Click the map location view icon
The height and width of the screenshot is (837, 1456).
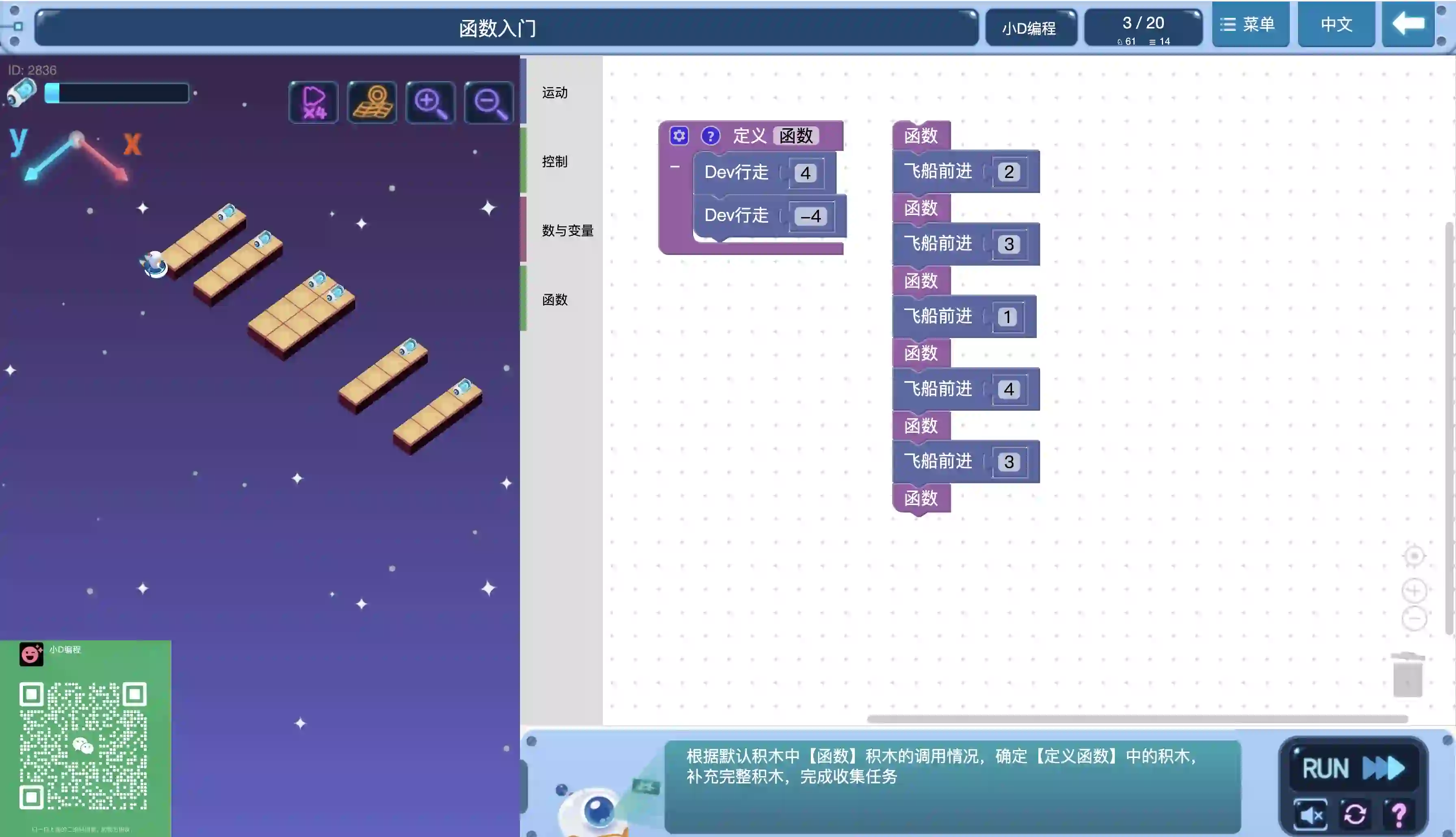click(x=373, y=102)
